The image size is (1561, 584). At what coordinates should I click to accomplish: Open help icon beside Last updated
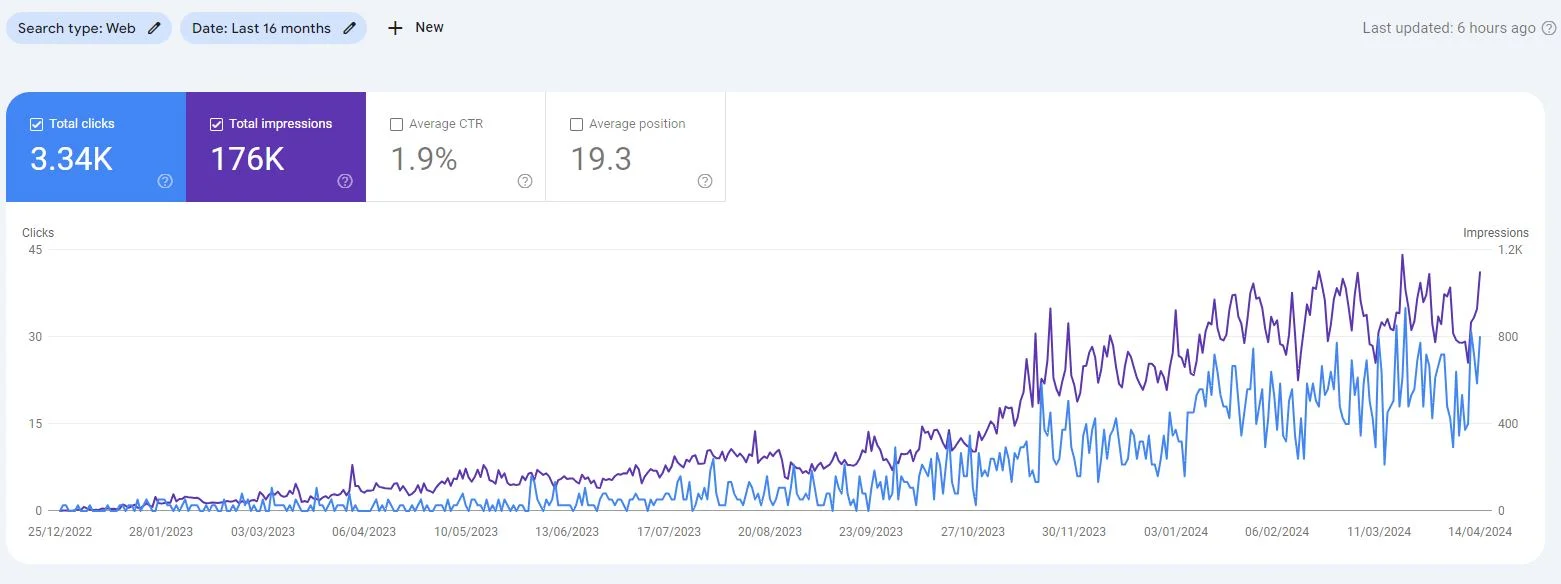click(1548, 28)
